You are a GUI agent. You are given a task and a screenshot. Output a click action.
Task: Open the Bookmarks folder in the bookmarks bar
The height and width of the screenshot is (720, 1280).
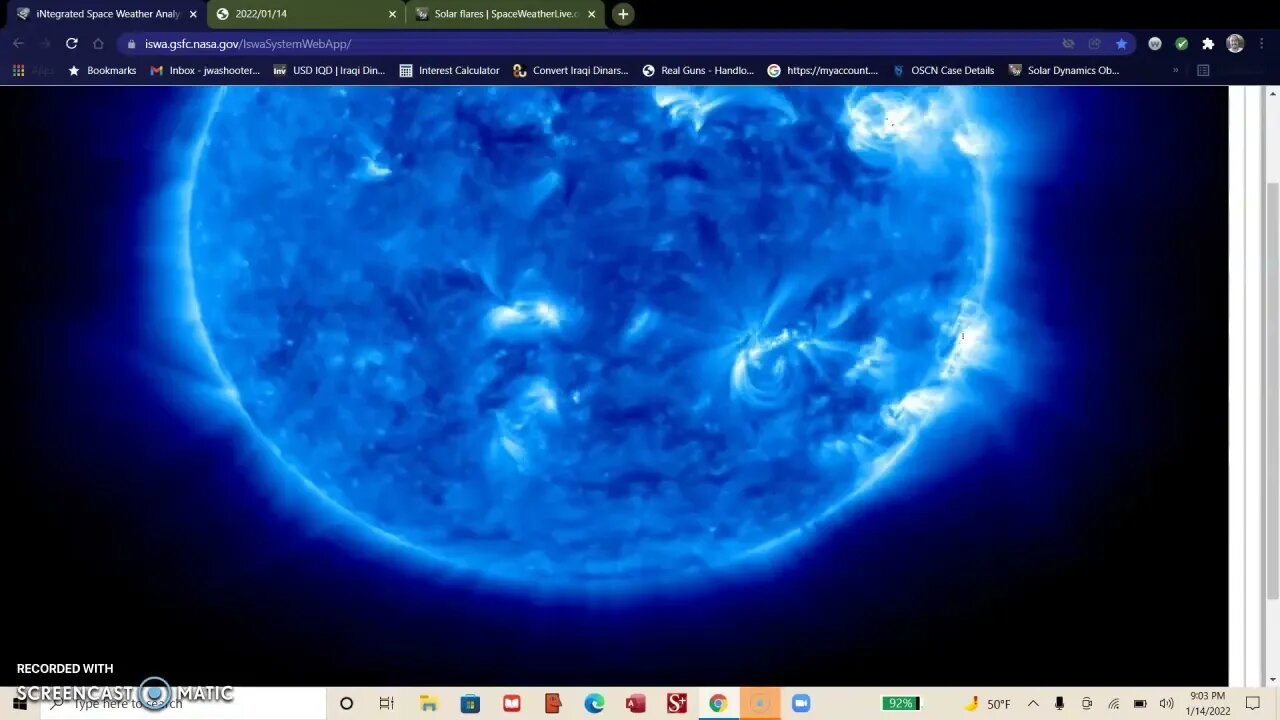(101, 71)
